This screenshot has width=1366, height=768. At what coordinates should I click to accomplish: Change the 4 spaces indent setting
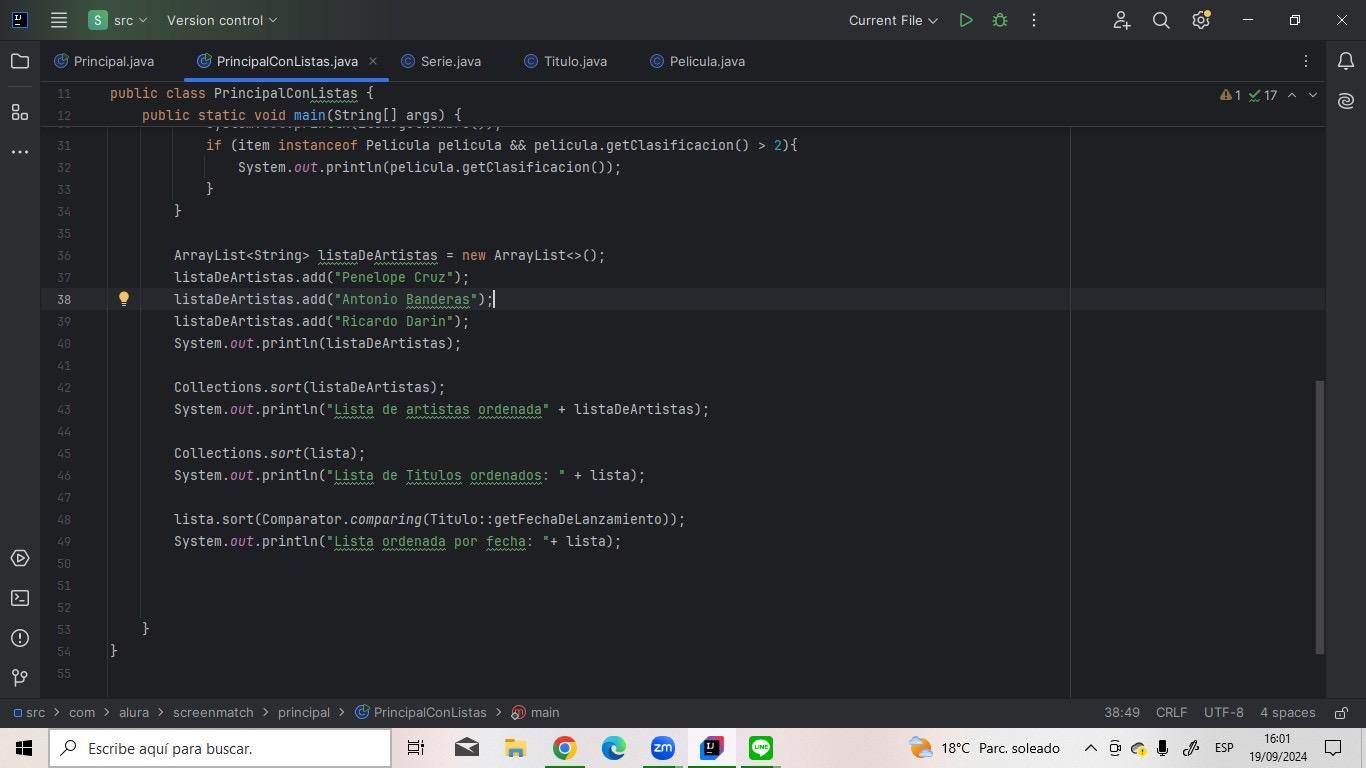click(1288, 712)
